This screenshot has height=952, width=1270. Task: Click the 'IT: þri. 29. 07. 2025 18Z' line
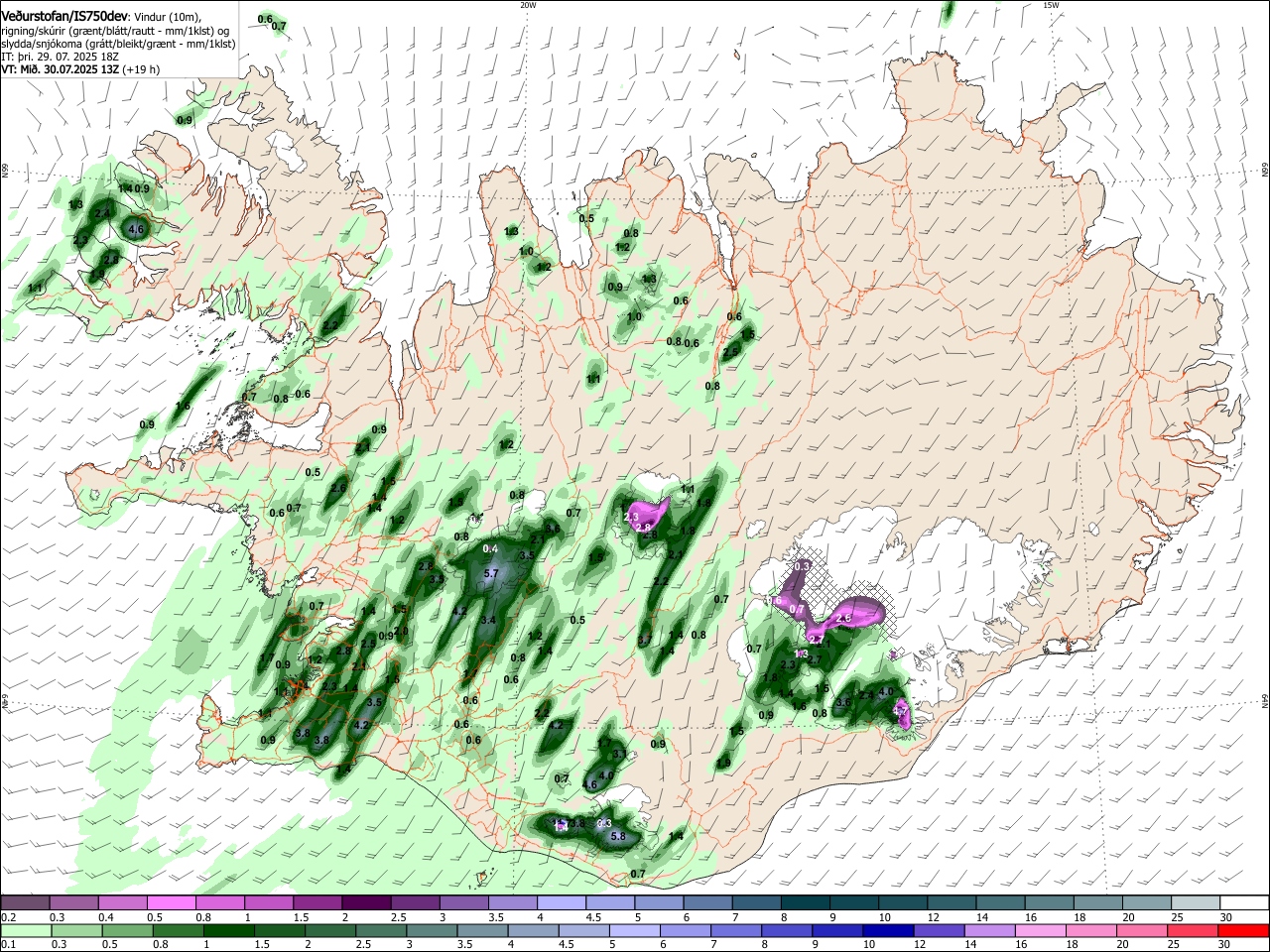[61, 57]
